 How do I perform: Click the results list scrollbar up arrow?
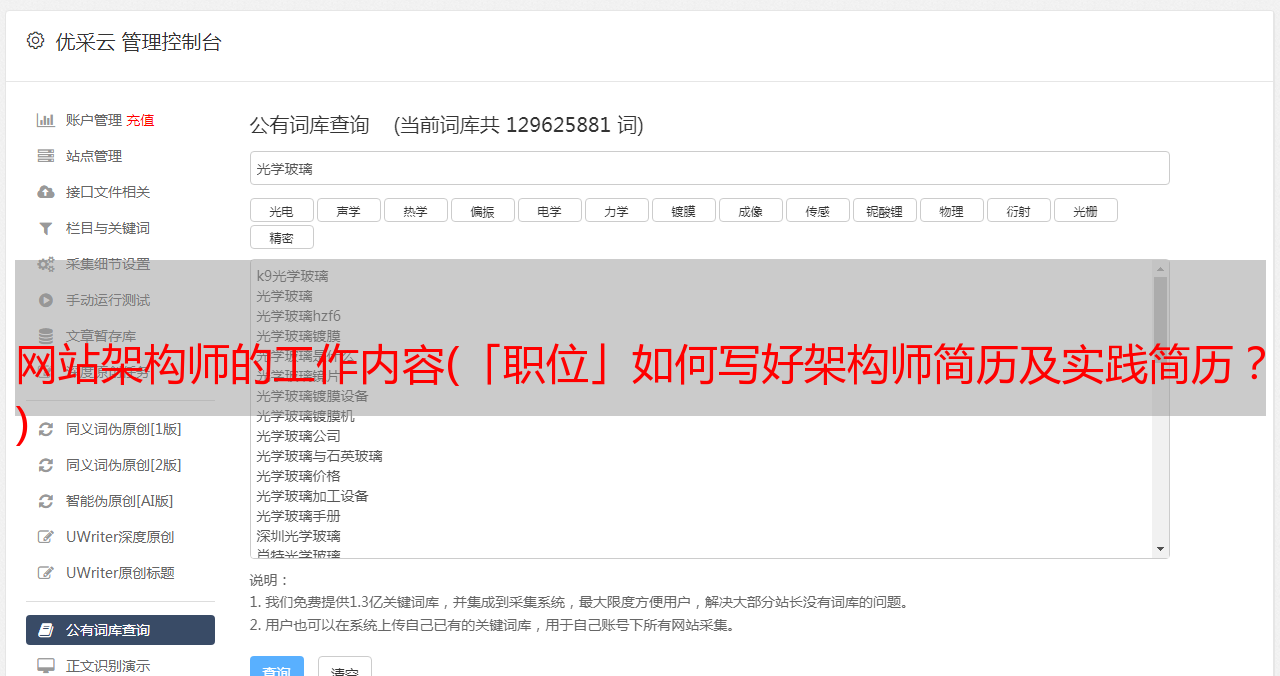click(1160, 269)
